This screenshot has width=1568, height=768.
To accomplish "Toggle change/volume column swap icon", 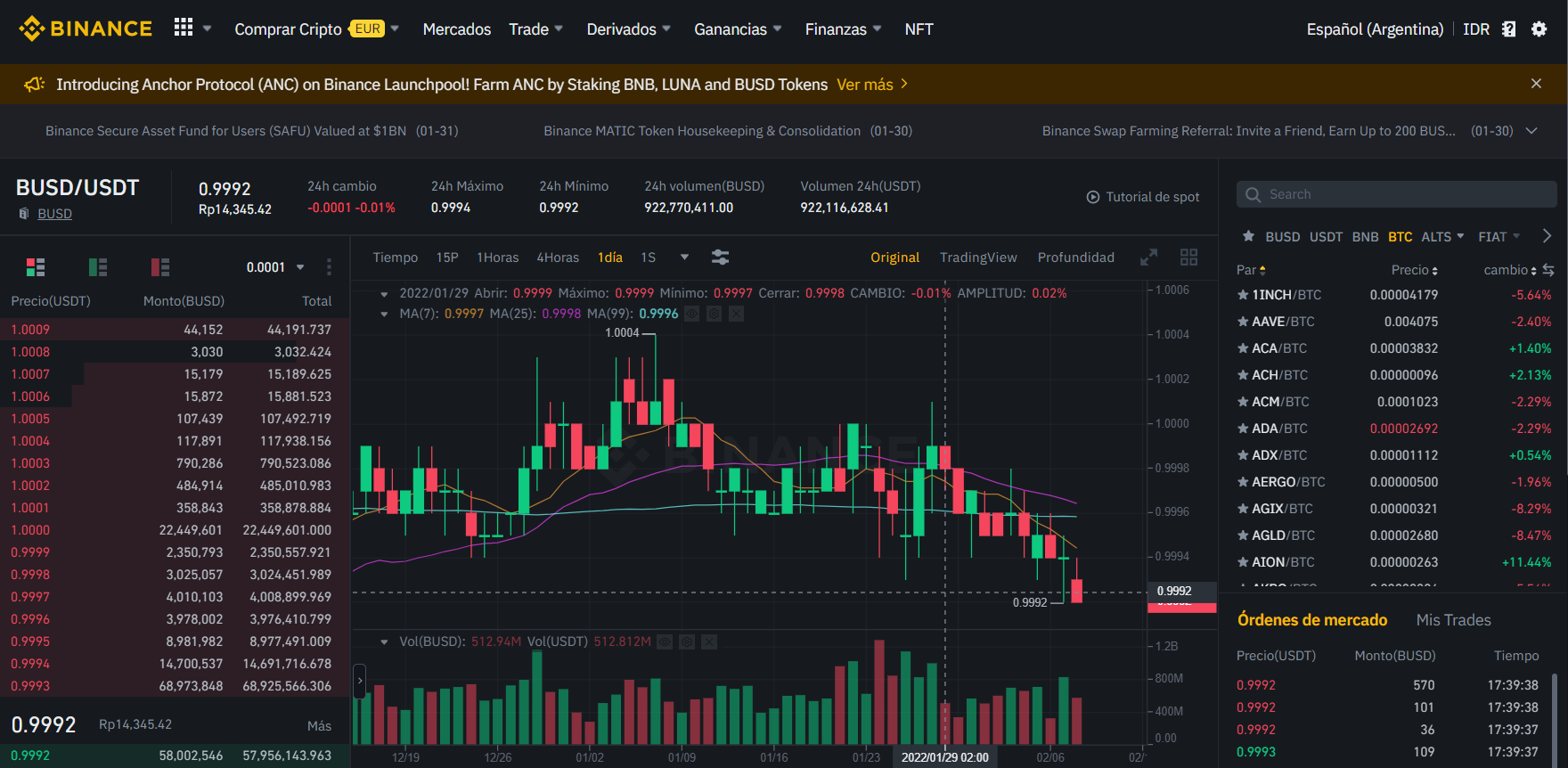I will [x=1548, y=270].
